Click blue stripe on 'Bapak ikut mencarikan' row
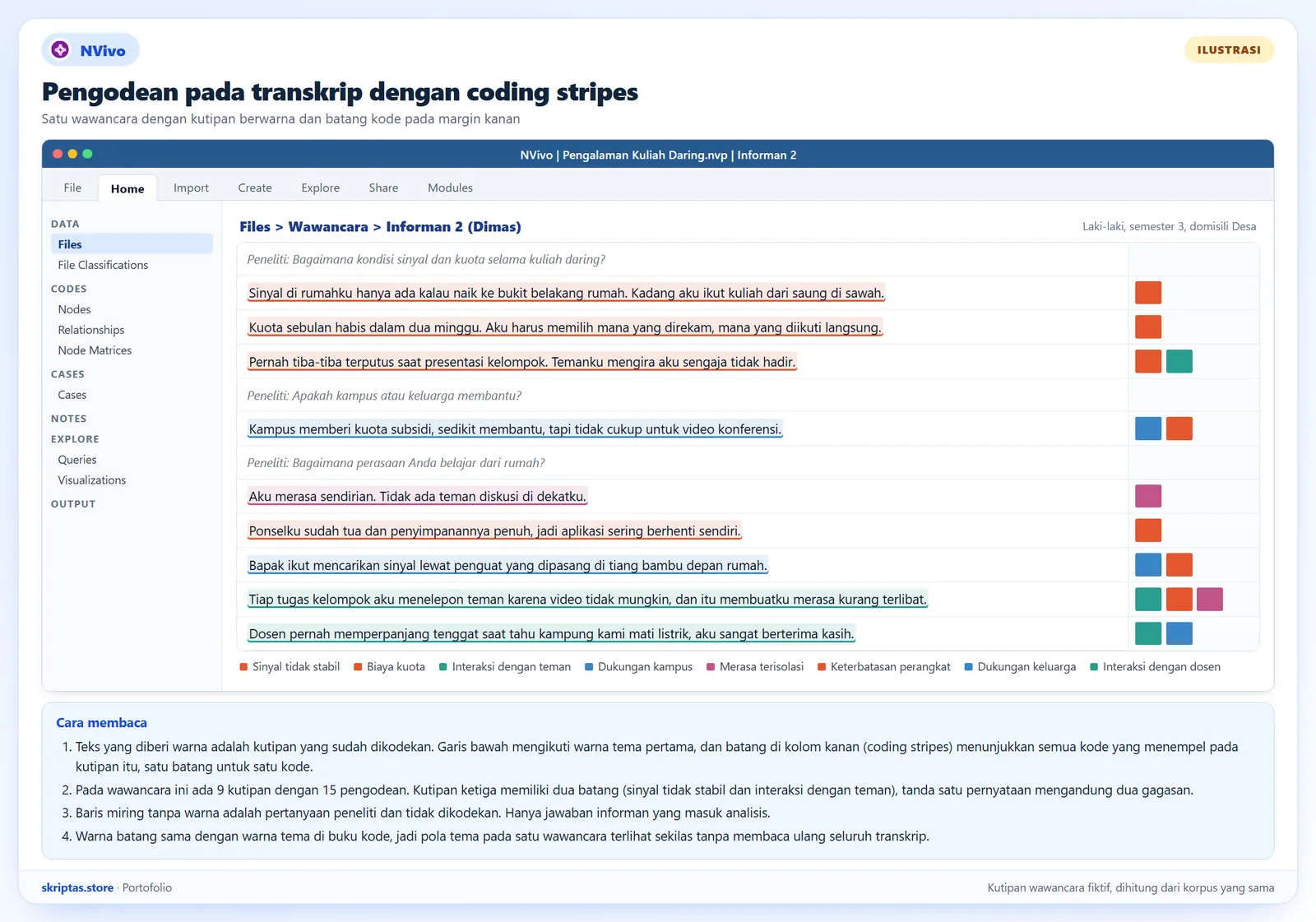Viewport: 1316px width, 922px height. [1148, 565]
